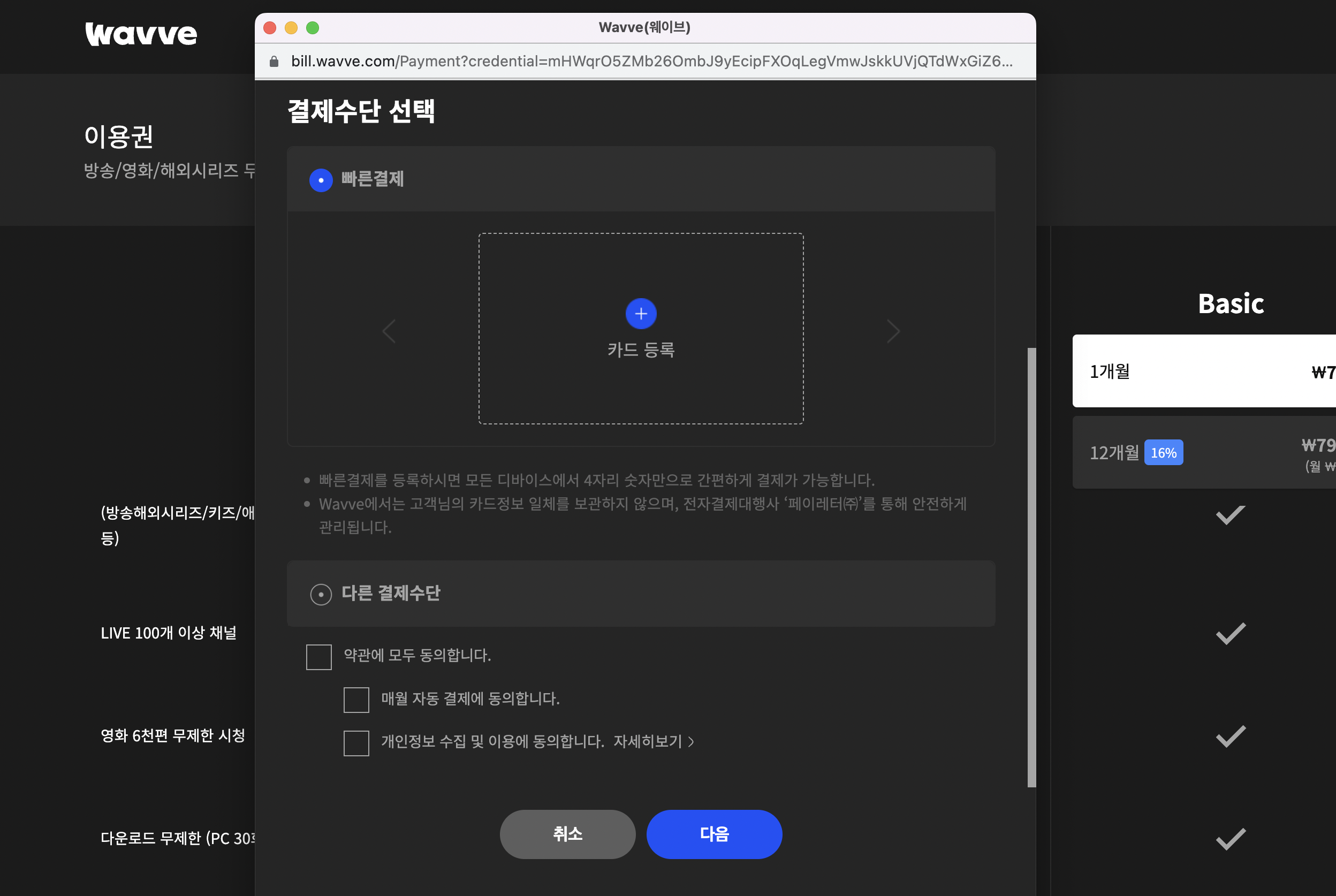Click the checkmark beside LIVE 100개 이상 채널
1336x896 pixels.
tap(1229, 633)
